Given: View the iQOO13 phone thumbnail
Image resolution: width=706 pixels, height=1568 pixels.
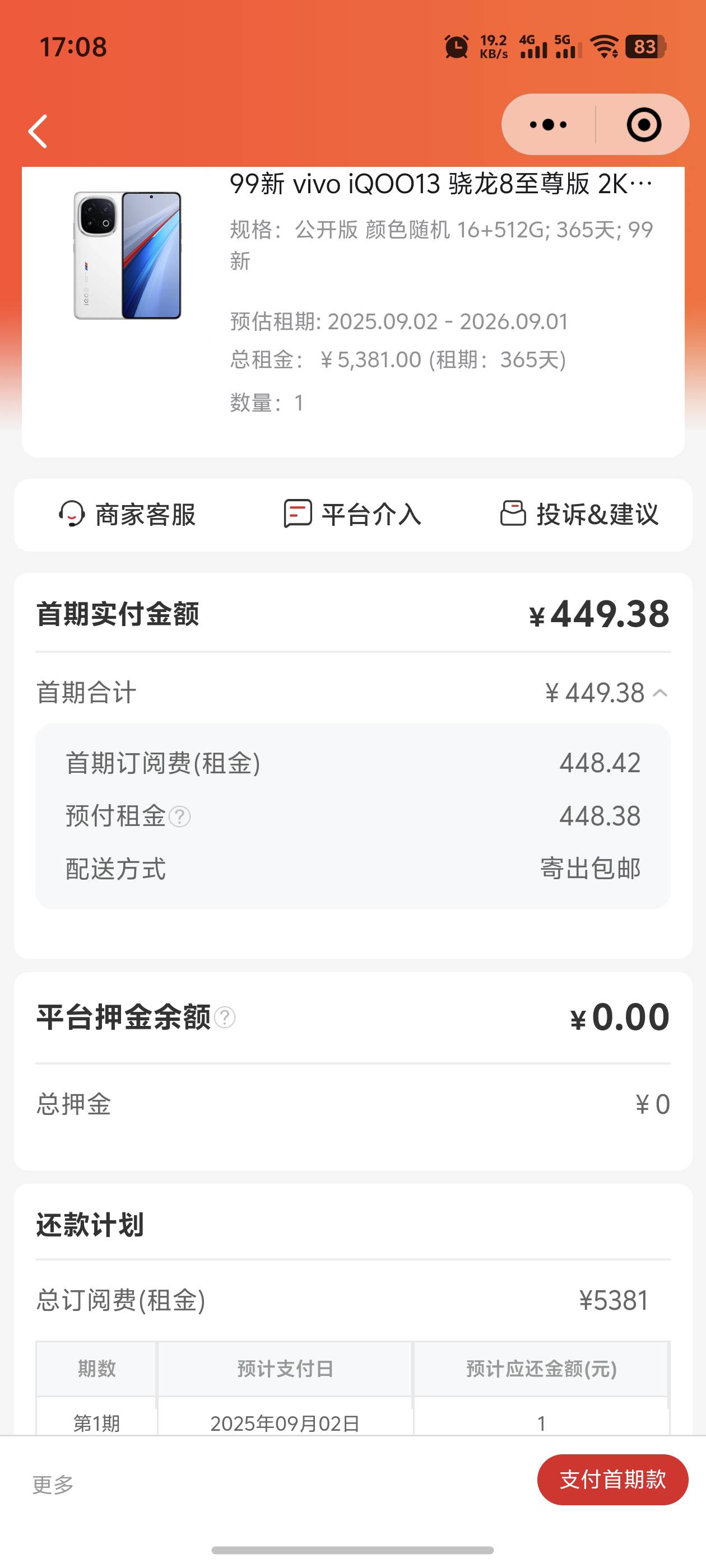Looking at the screenshot, I should pos(128,255).
